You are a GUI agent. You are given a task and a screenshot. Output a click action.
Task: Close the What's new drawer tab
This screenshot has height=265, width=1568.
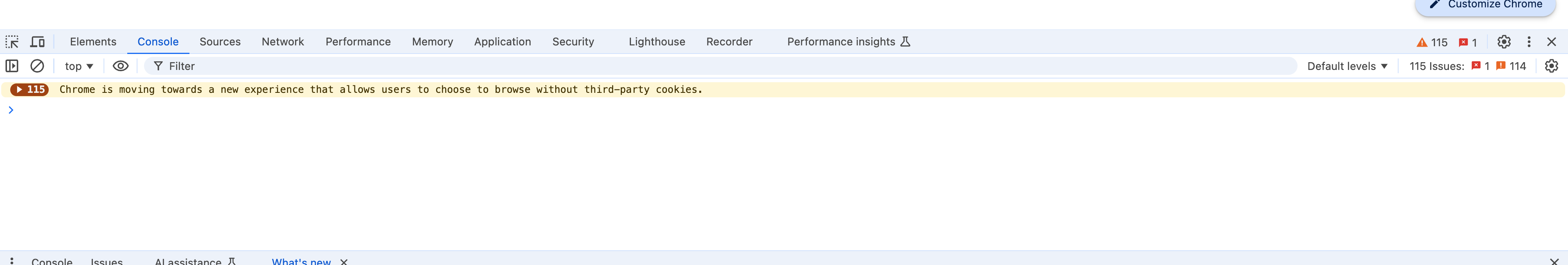[344, 261]
